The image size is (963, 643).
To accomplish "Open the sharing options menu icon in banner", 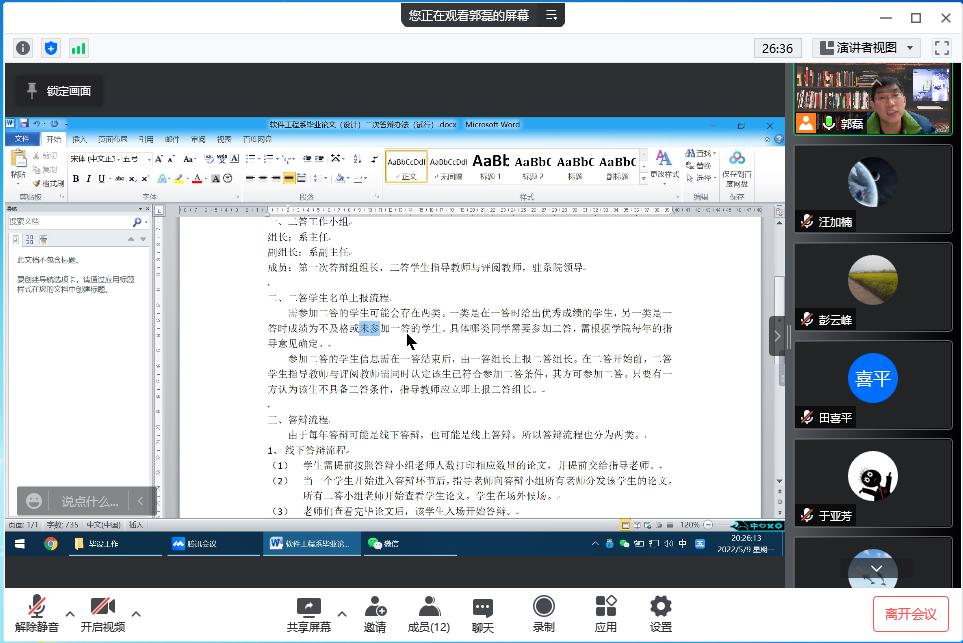I will point(552,15).
